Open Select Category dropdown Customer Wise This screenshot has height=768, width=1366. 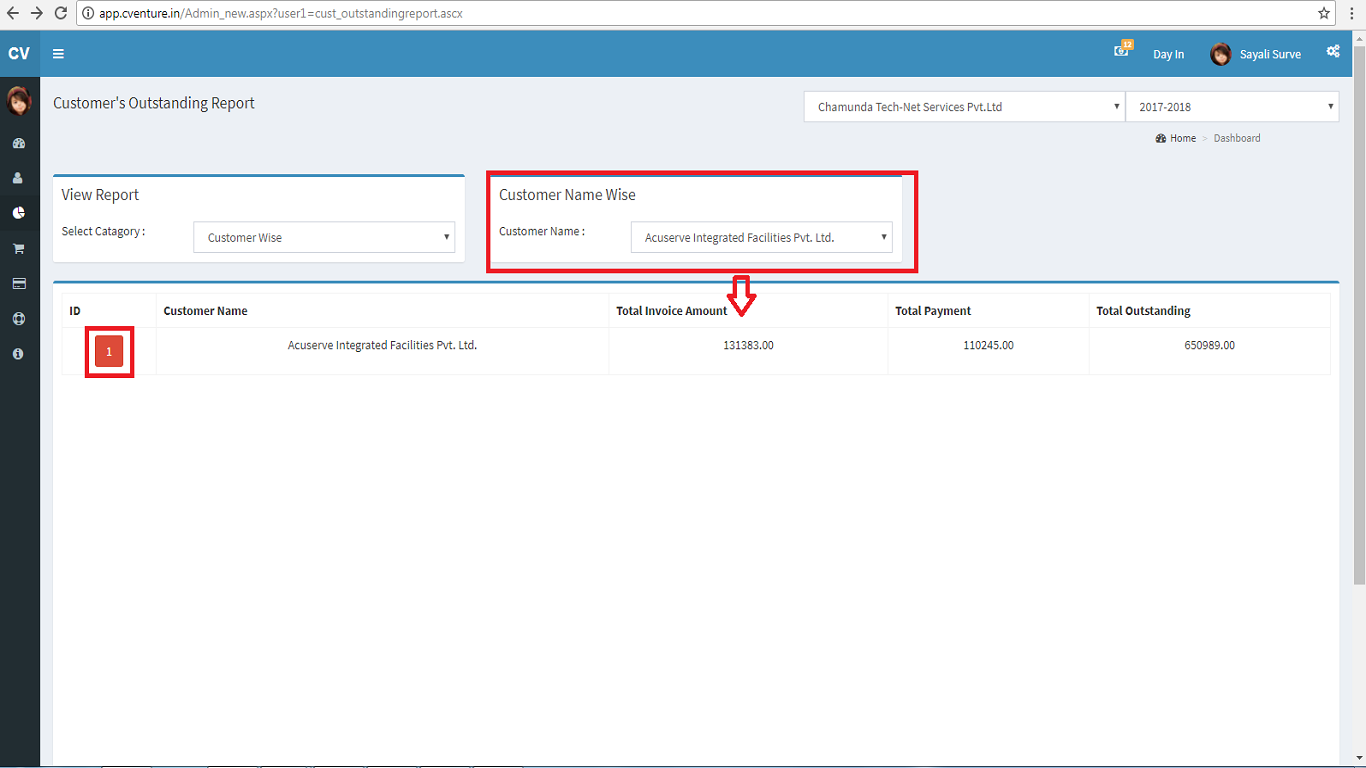[324, 237]
